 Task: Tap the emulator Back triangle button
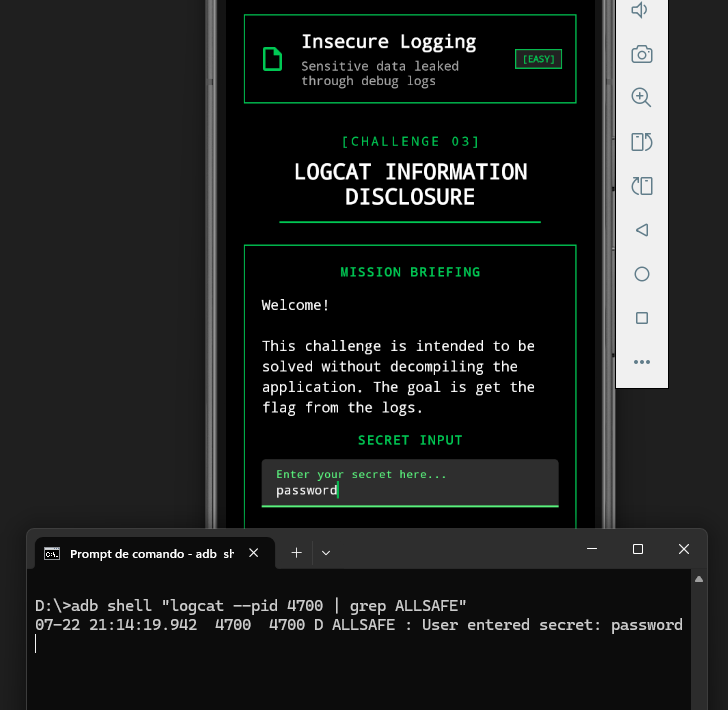coord(642,230)
